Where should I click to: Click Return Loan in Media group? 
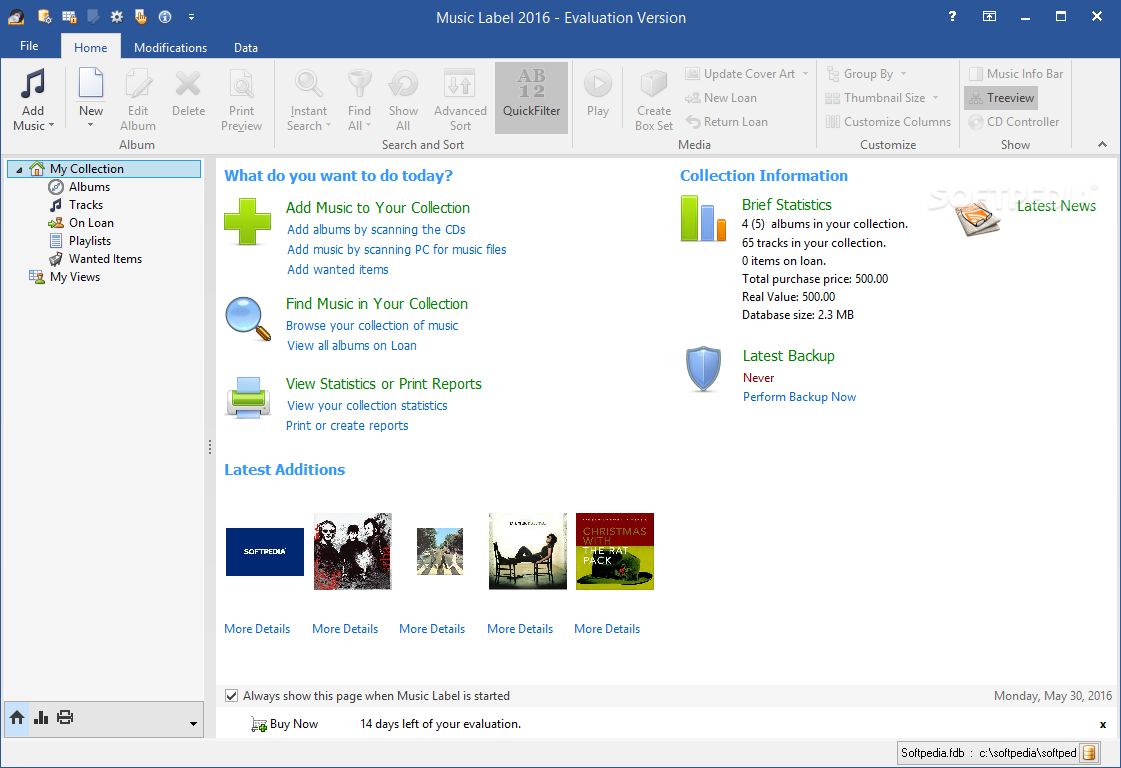coord(726,122)
